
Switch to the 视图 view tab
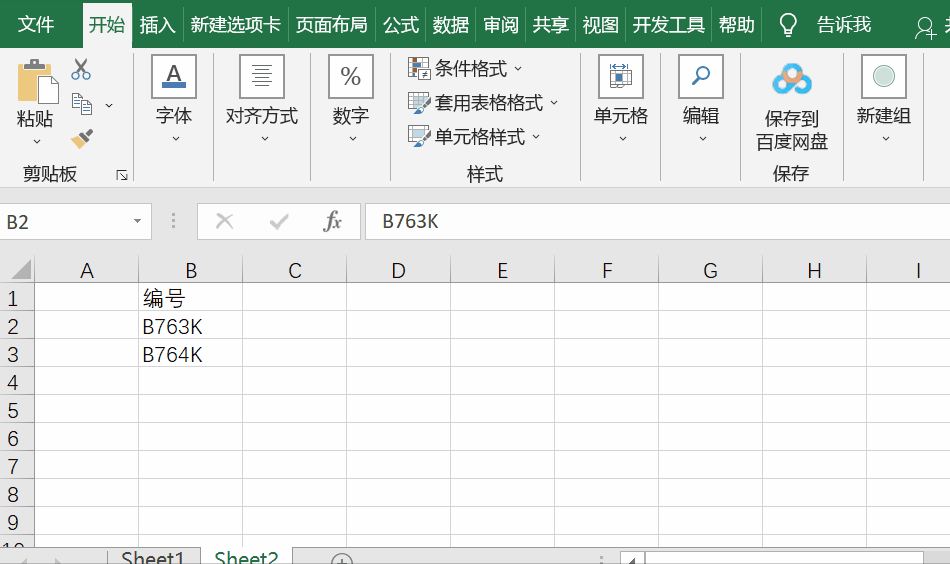[x=600, y=25]
